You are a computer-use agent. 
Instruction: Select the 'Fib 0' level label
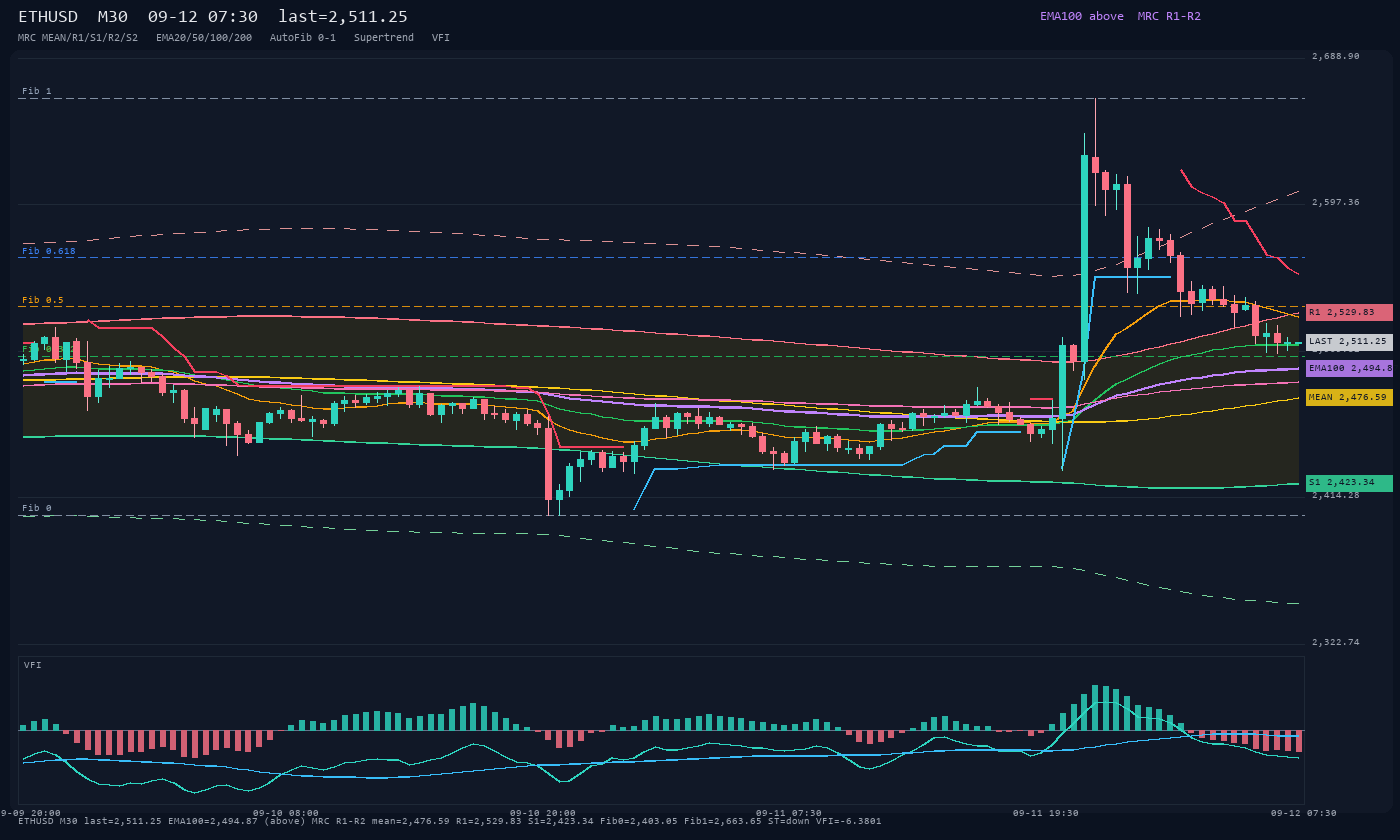(37, 508)
